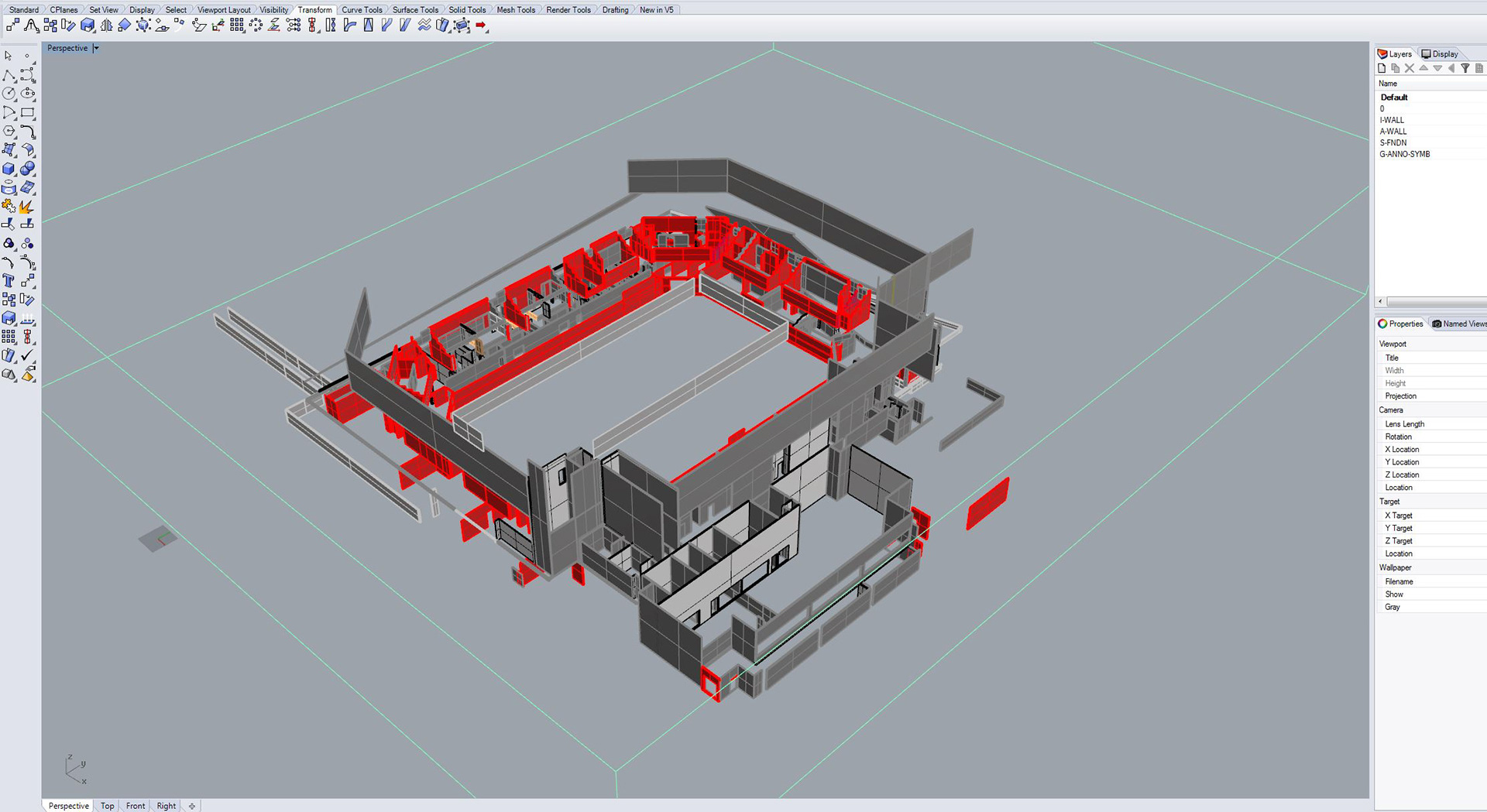This screenshot has height=812, width=1487.
Task: Select the I-WALL layer
Action: (1430, 120)
